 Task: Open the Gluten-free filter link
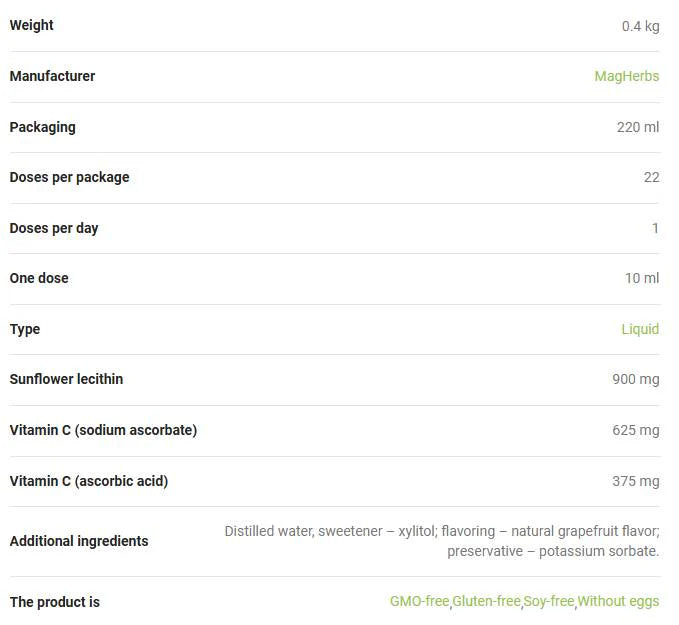[486, 601]
